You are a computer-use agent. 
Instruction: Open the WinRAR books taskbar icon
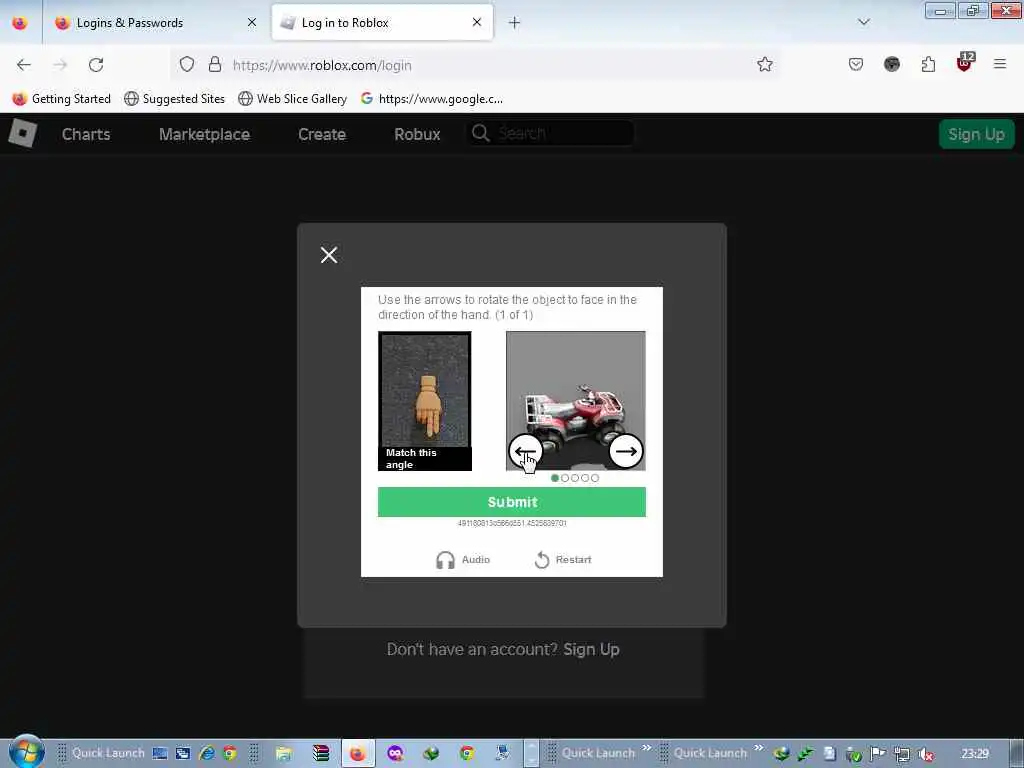[320, 753]
